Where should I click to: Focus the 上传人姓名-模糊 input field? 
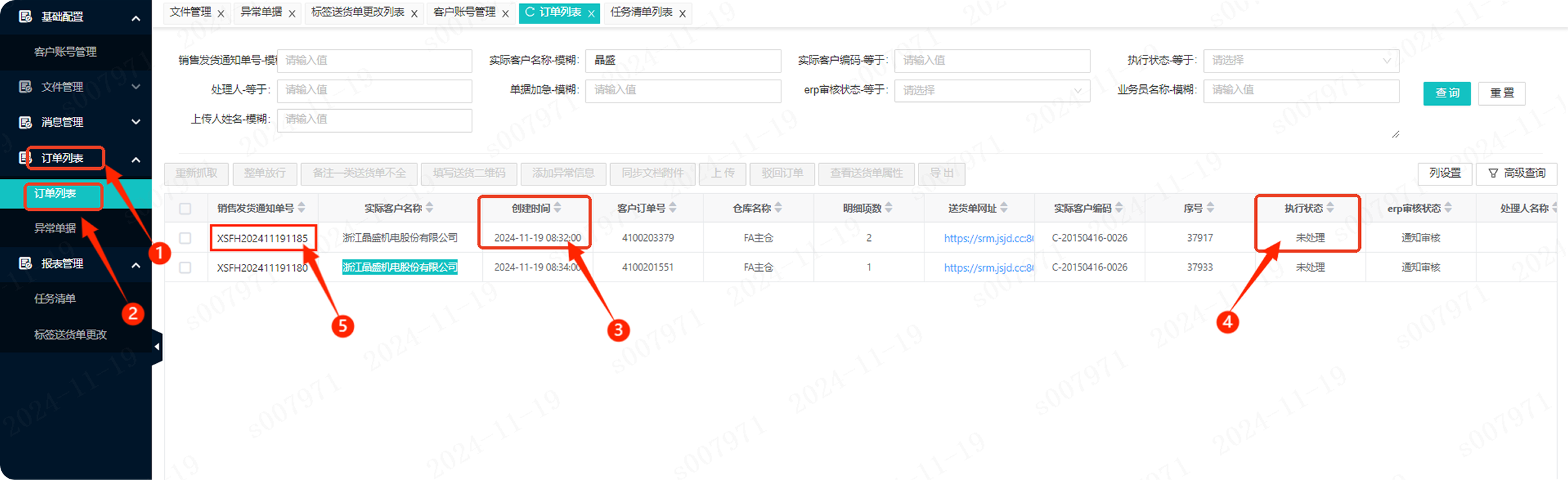click(374, 120)
